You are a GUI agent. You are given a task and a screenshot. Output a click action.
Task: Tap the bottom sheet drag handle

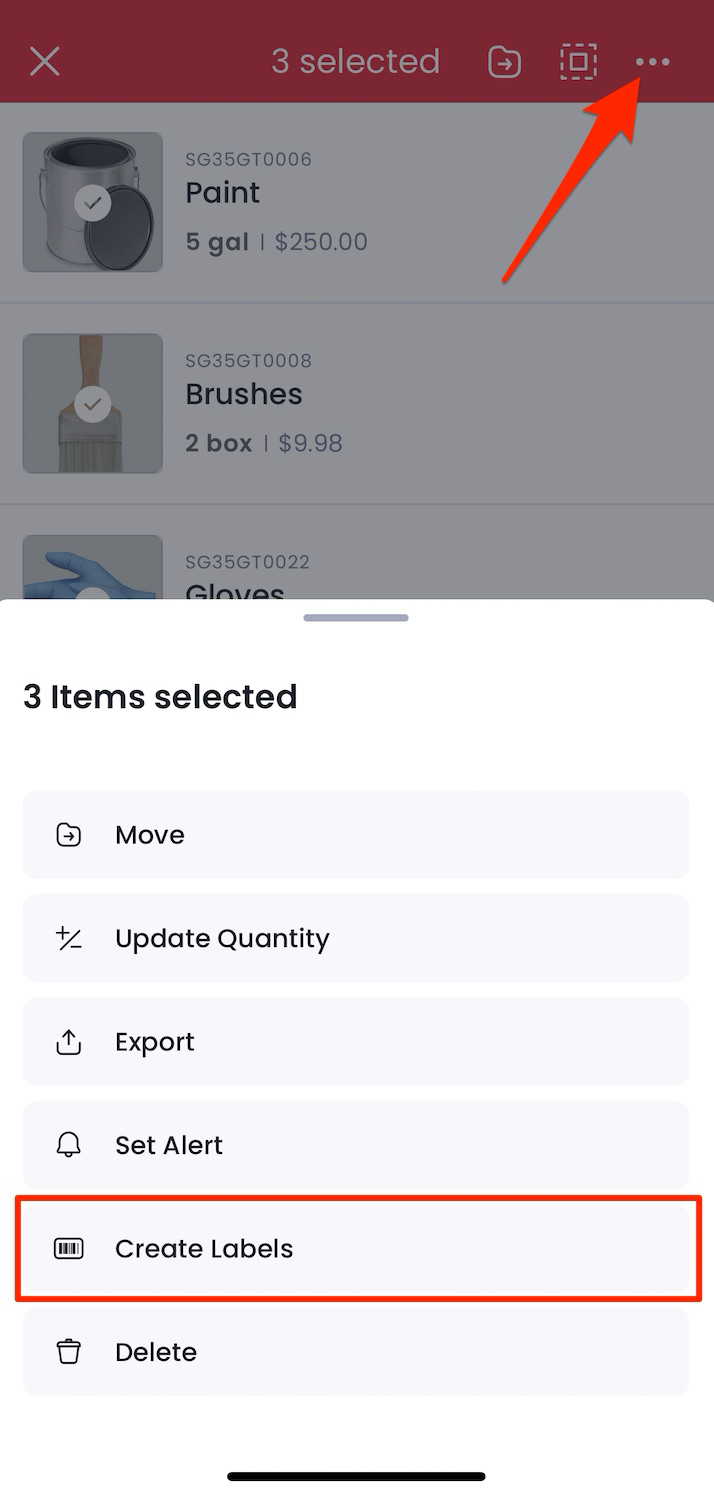click(x=356, y=618)
